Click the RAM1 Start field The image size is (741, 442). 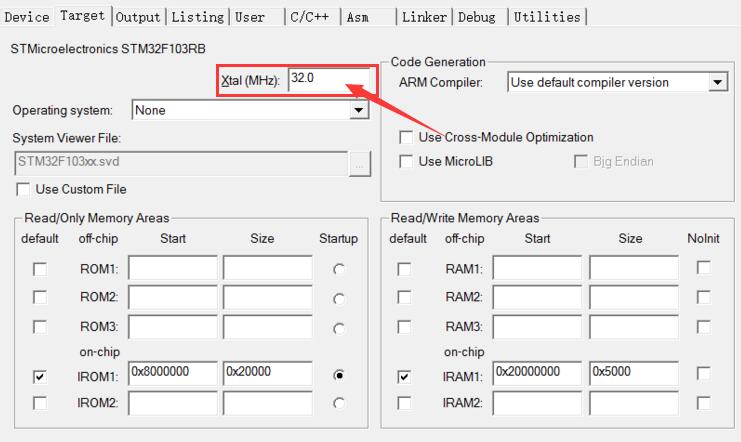537,268
